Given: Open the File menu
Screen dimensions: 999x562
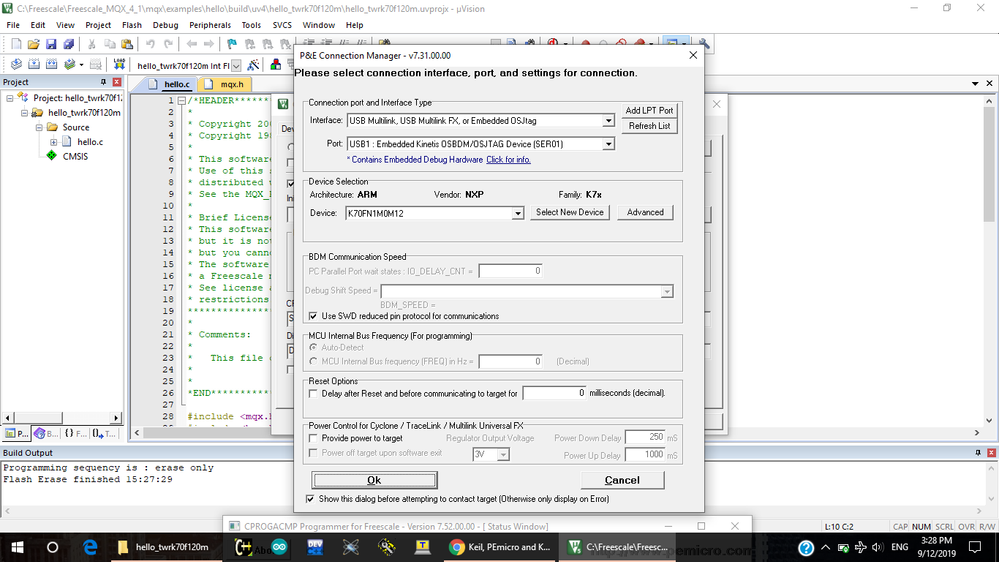Looking at the screenshot, I should pos(13,25).
